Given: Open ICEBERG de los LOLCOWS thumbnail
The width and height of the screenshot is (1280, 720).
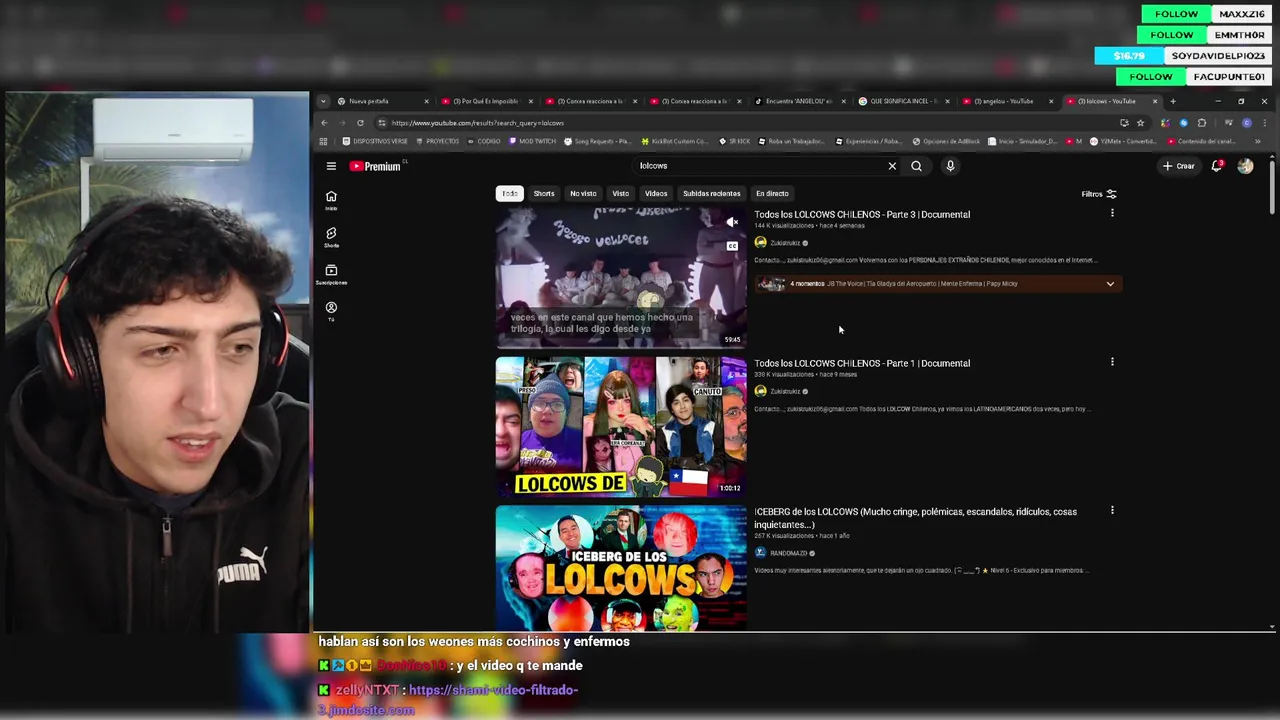Looking at the screenshot, I should (x=621, y=567).
